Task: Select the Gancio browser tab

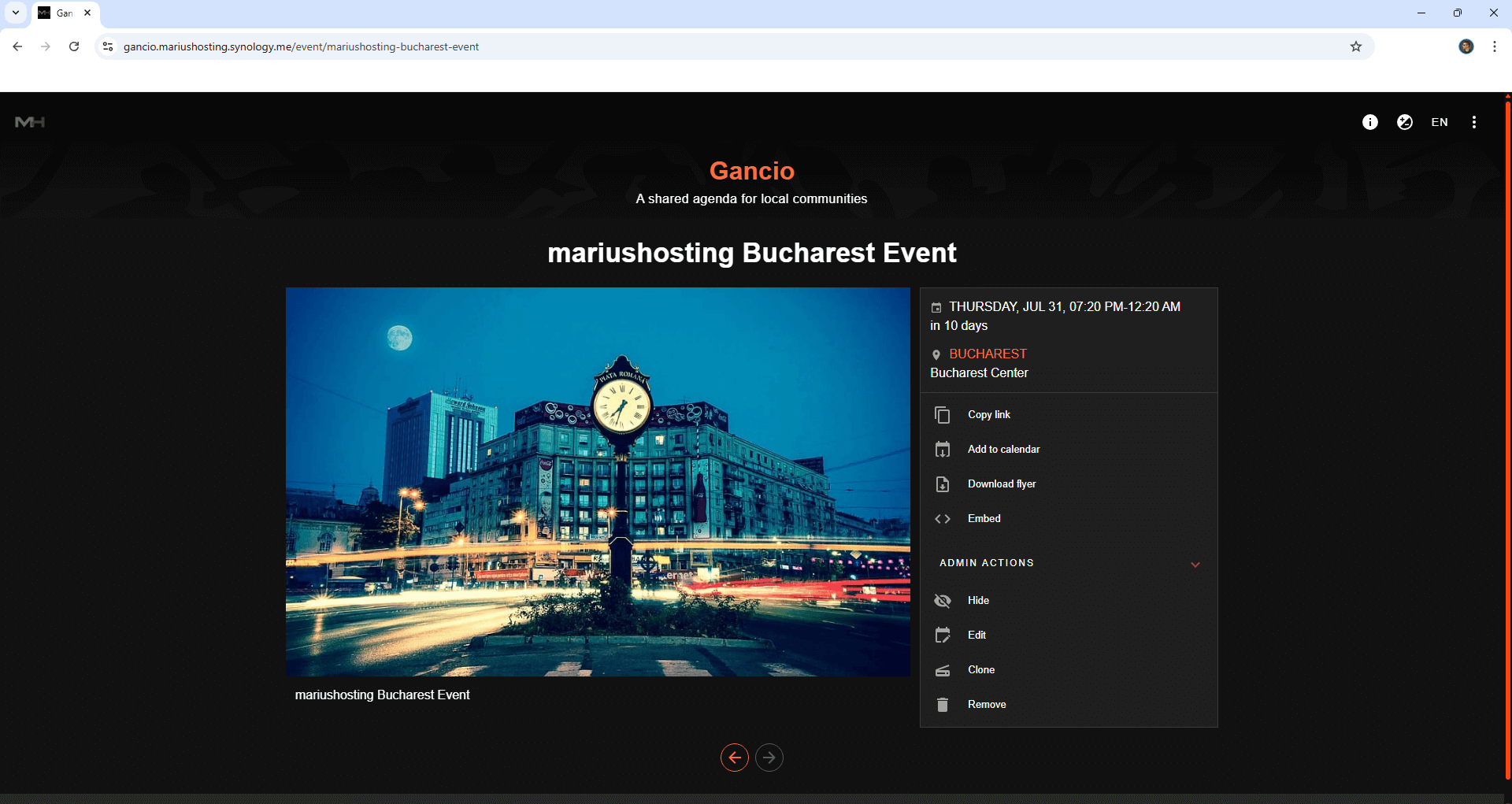Action: pos(65,13)
